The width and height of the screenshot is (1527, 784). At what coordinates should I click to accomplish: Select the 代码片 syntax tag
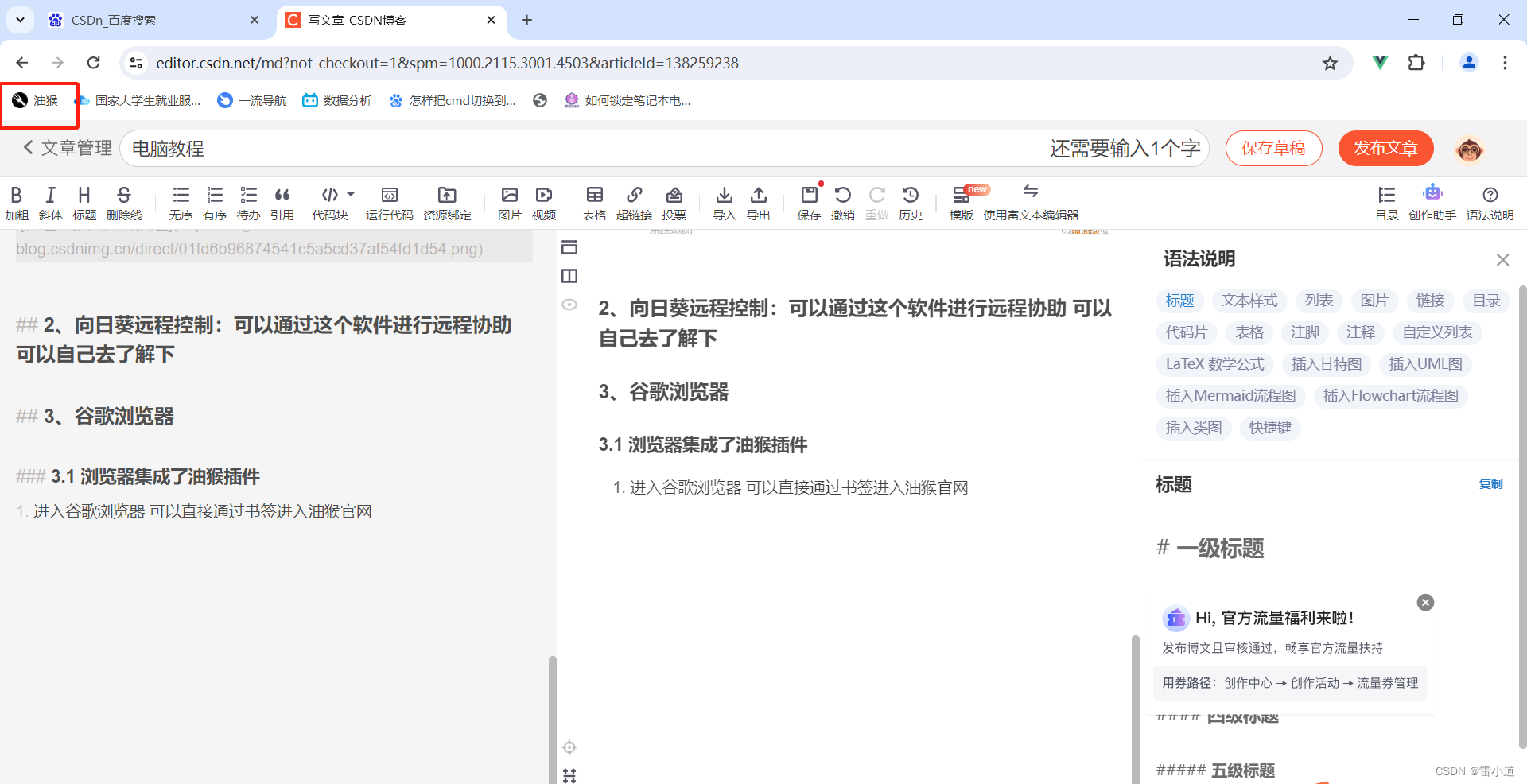[x=1187, y=332]
